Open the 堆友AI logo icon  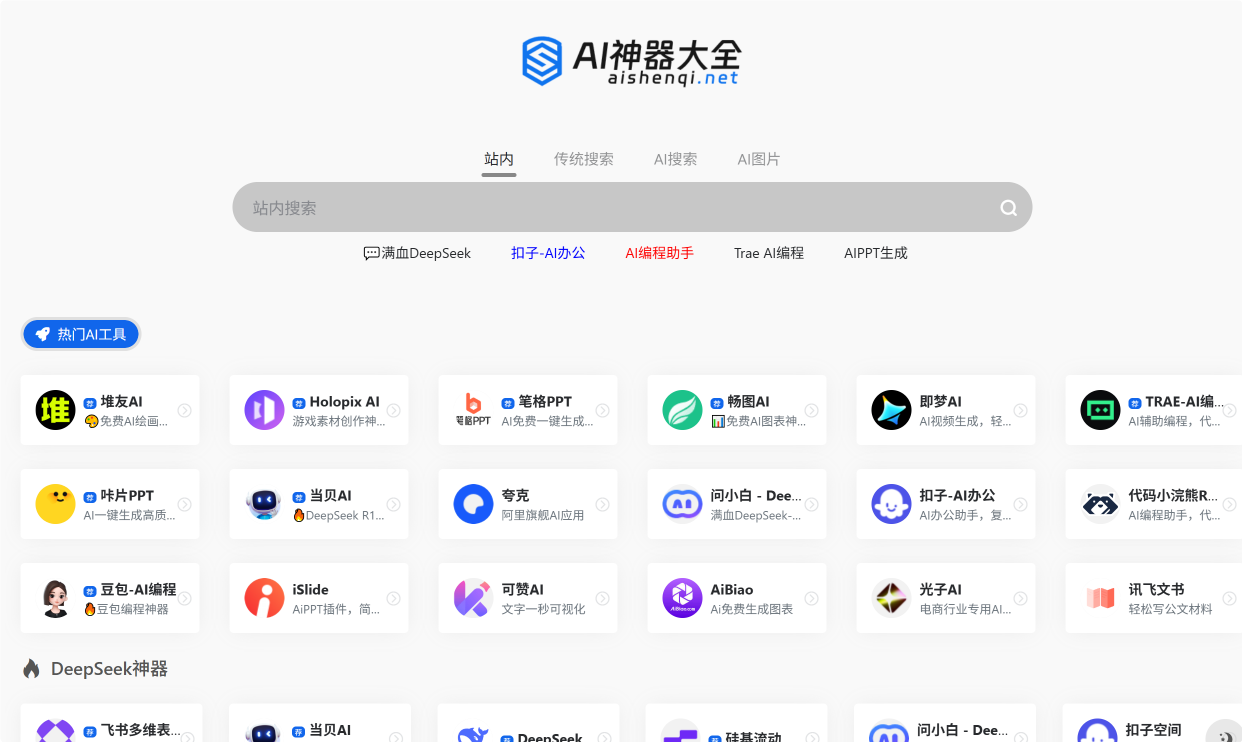tap(56, 410)
